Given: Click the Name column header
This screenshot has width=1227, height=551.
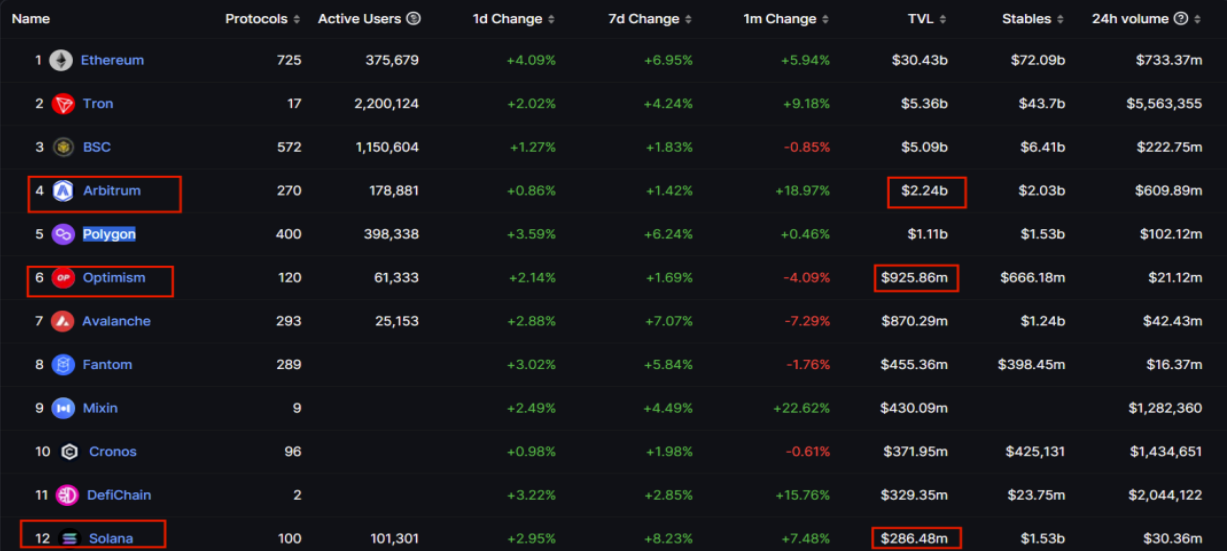Looking at the screenshot, I should (31, 19).
